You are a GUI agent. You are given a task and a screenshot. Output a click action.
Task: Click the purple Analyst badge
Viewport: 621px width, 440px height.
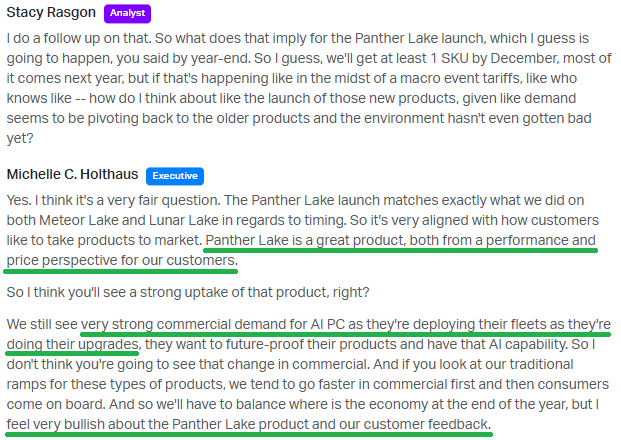click(127, 13)
